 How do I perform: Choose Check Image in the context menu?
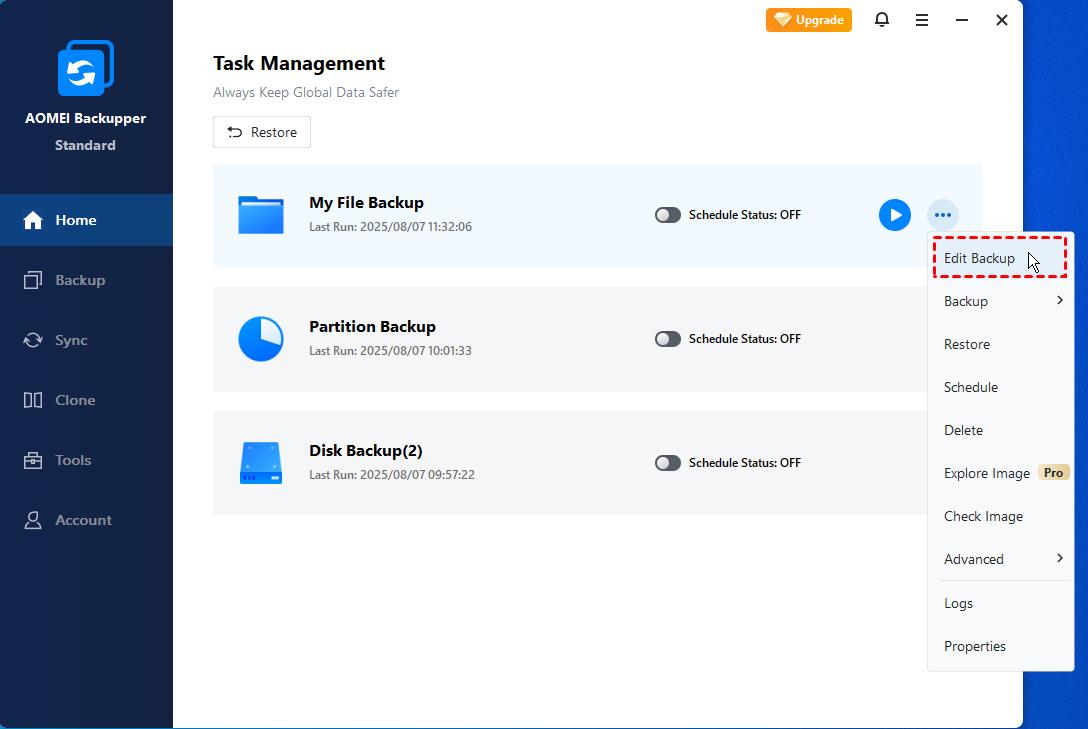(1000, 516)
